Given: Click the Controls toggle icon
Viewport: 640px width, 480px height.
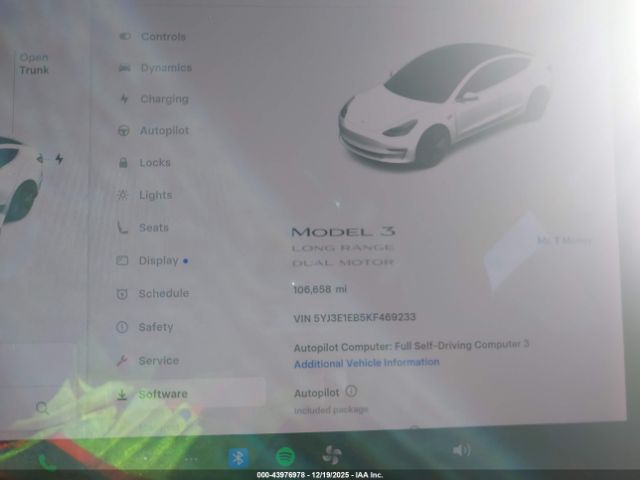Looking at the screenshot, I should (x=124, y=37).
